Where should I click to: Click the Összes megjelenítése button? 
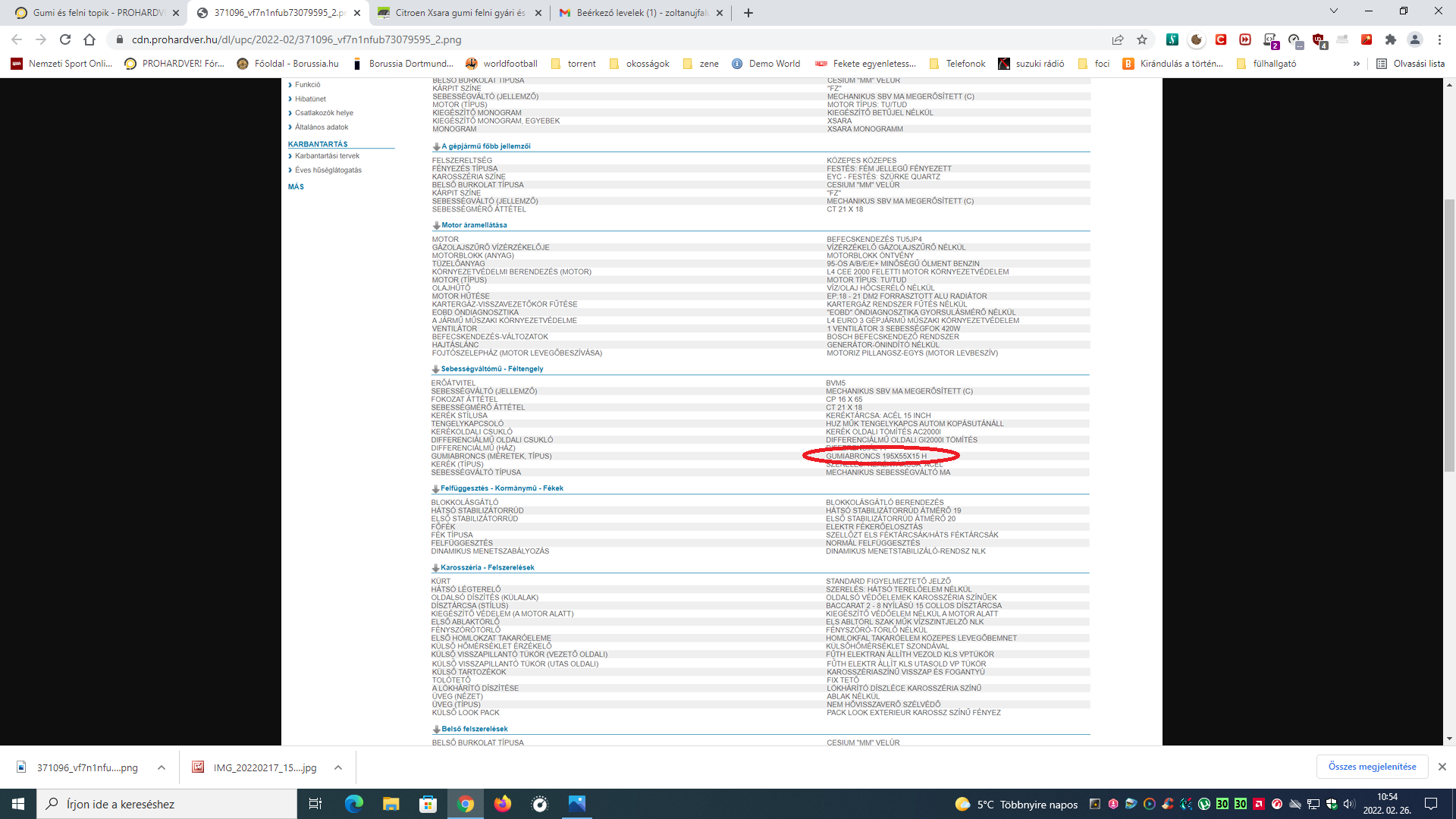1372,767
